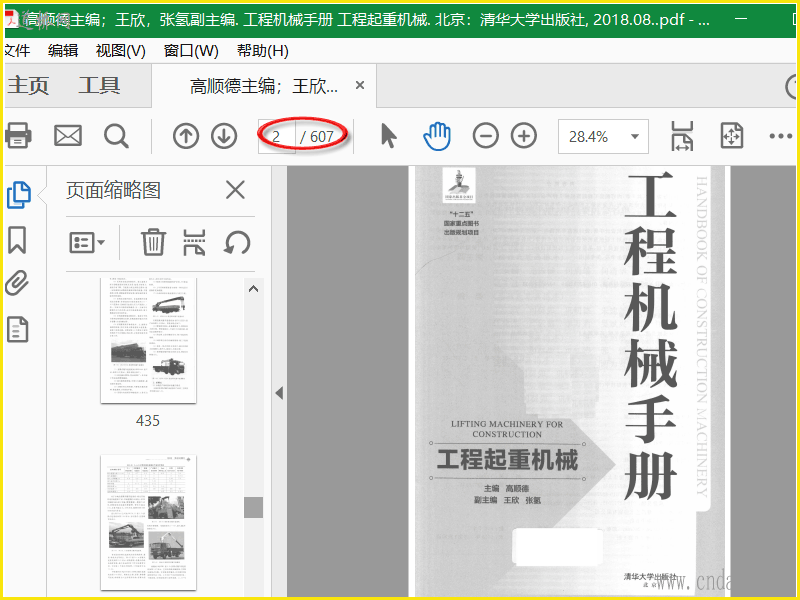Open the thumbnail options menu dropdown
The width and height of the screenshot is (800, 600).
[87, 242]
